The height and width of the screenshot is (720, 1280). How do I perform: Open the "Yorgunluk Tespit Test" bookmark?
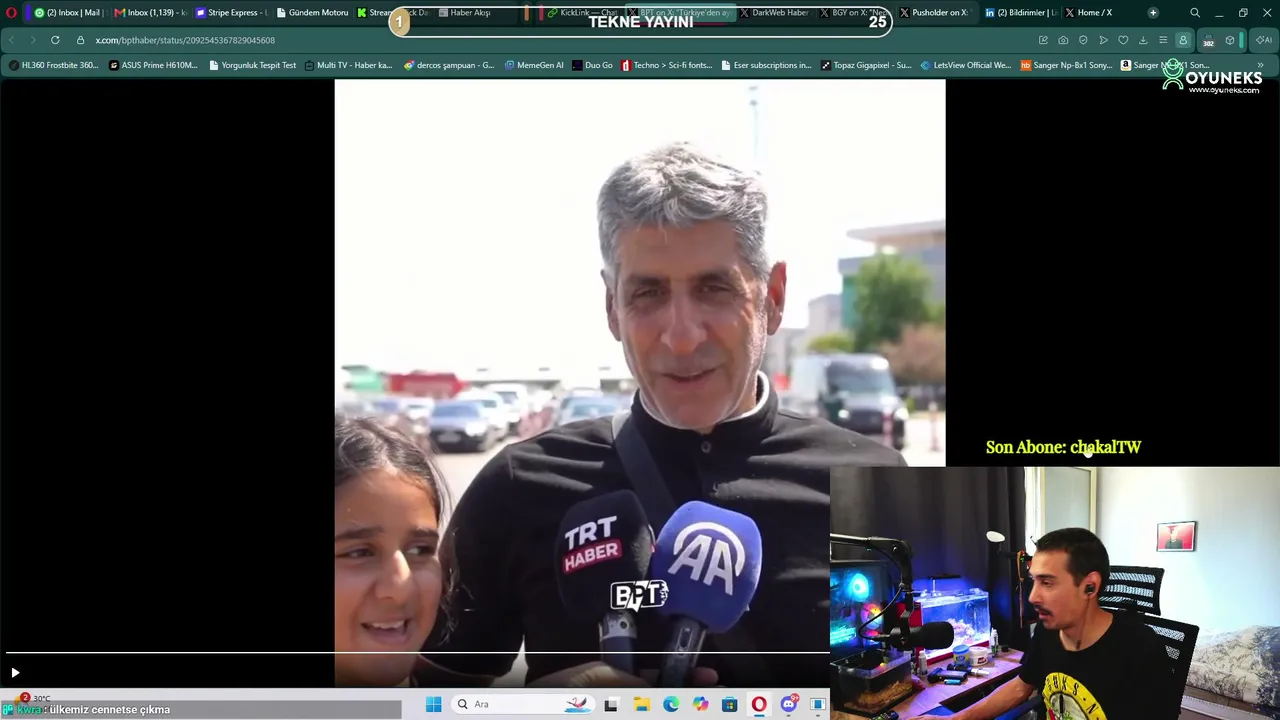coord(252,65)
